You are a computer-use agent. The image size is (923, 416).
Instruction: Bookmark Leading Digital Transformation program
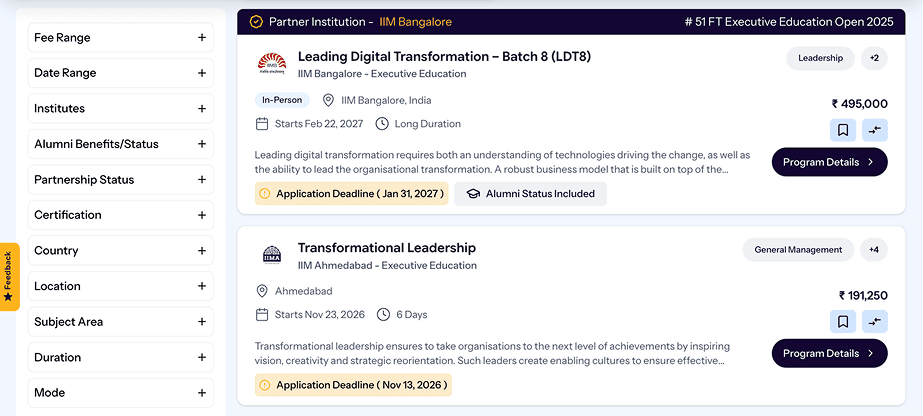coord(843,130)
